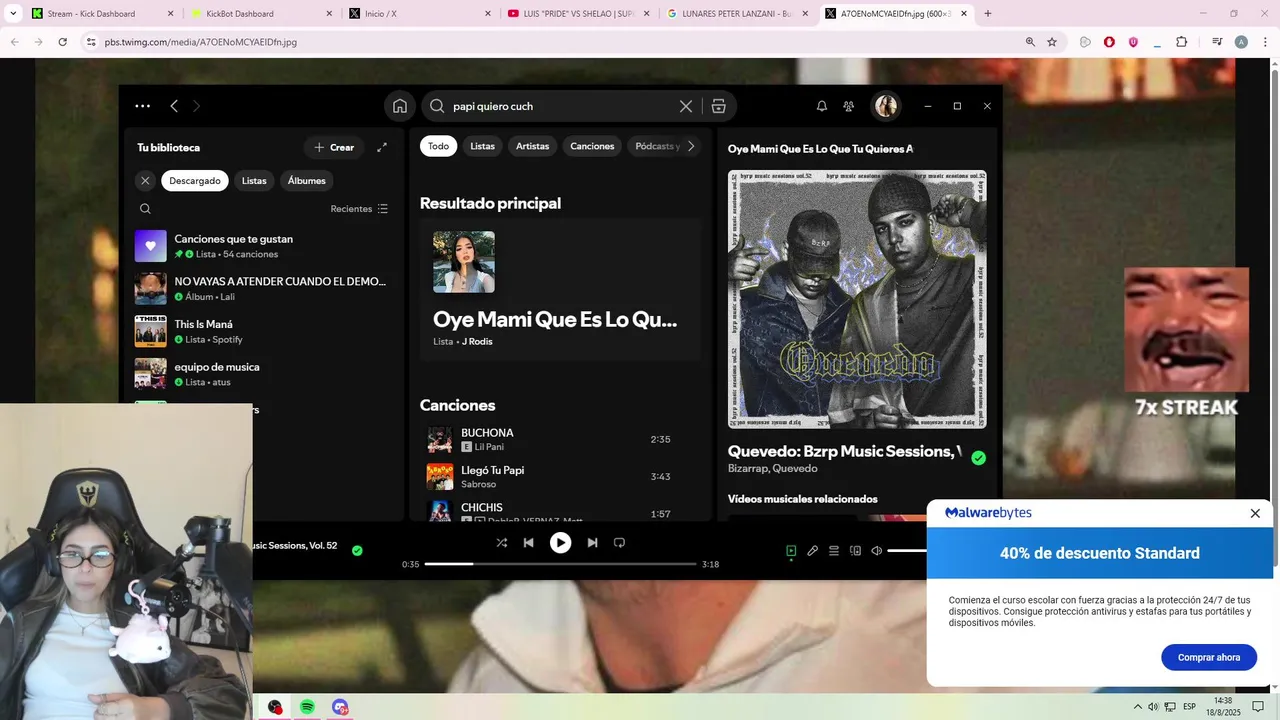The width and height of the screenshot is (1280, 720).
Task: Toggle shuffle in the Spotify player
Action: (x=502, y=543)
